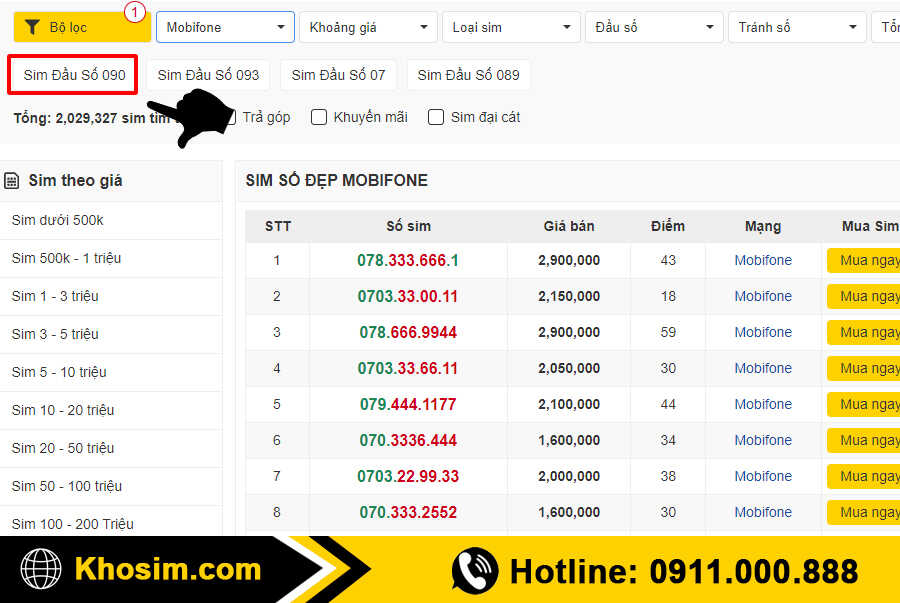Click the funnel filter icon in Bộ lọc
Screen dimensions: 900x603
coord(32,27)
